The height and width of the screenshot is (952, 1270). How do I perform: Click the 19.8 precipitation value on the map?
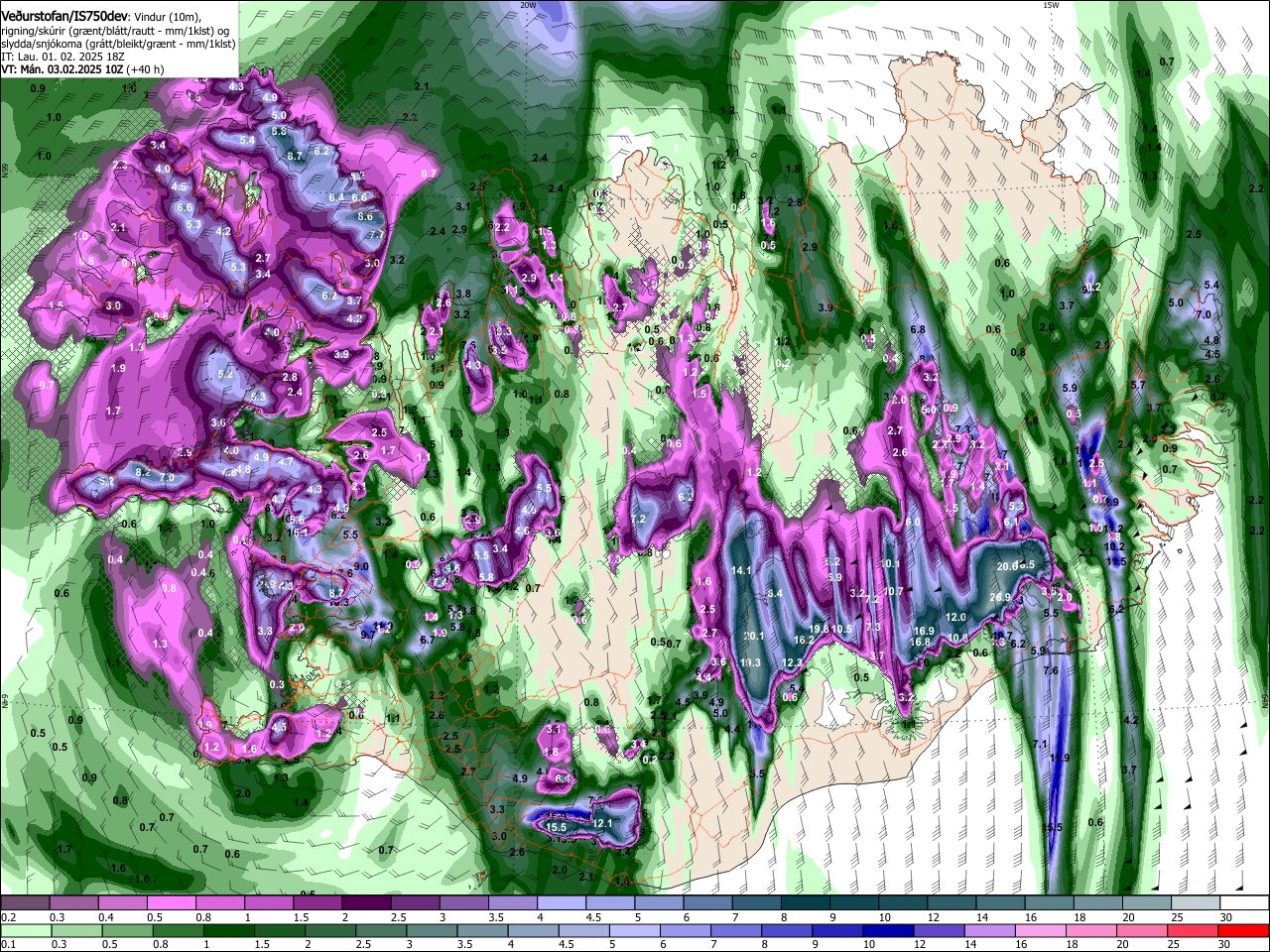[x=819, y=629]
